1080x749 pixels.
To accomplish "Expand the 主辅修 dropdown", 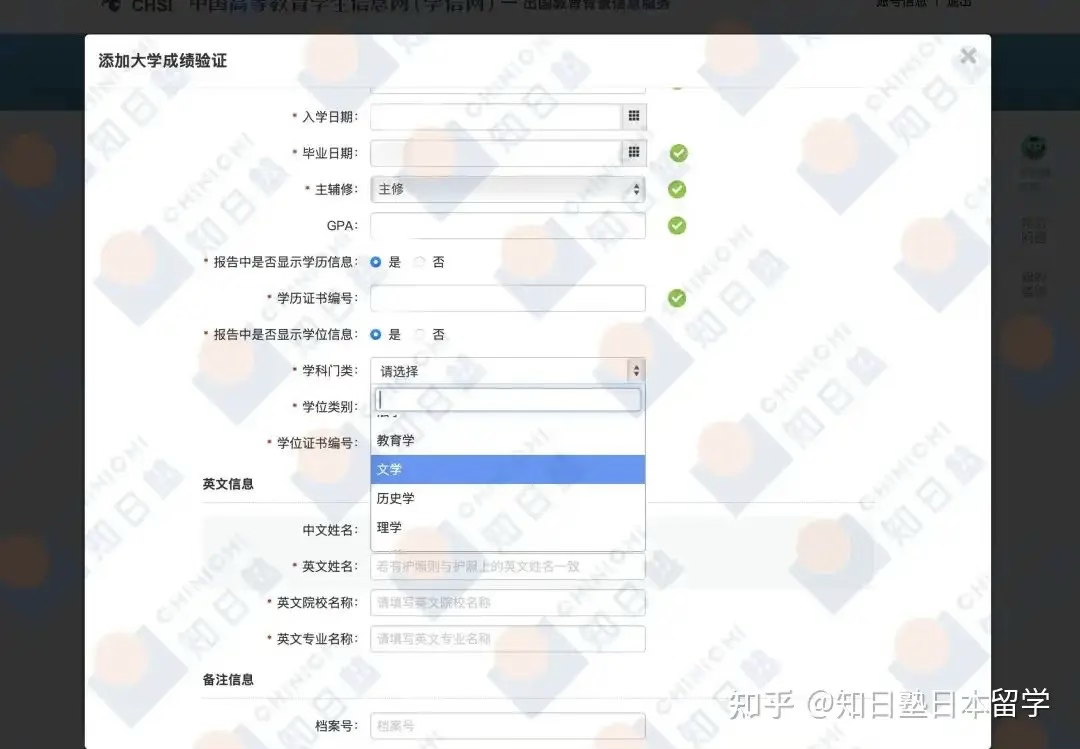I will coord(507,189).
